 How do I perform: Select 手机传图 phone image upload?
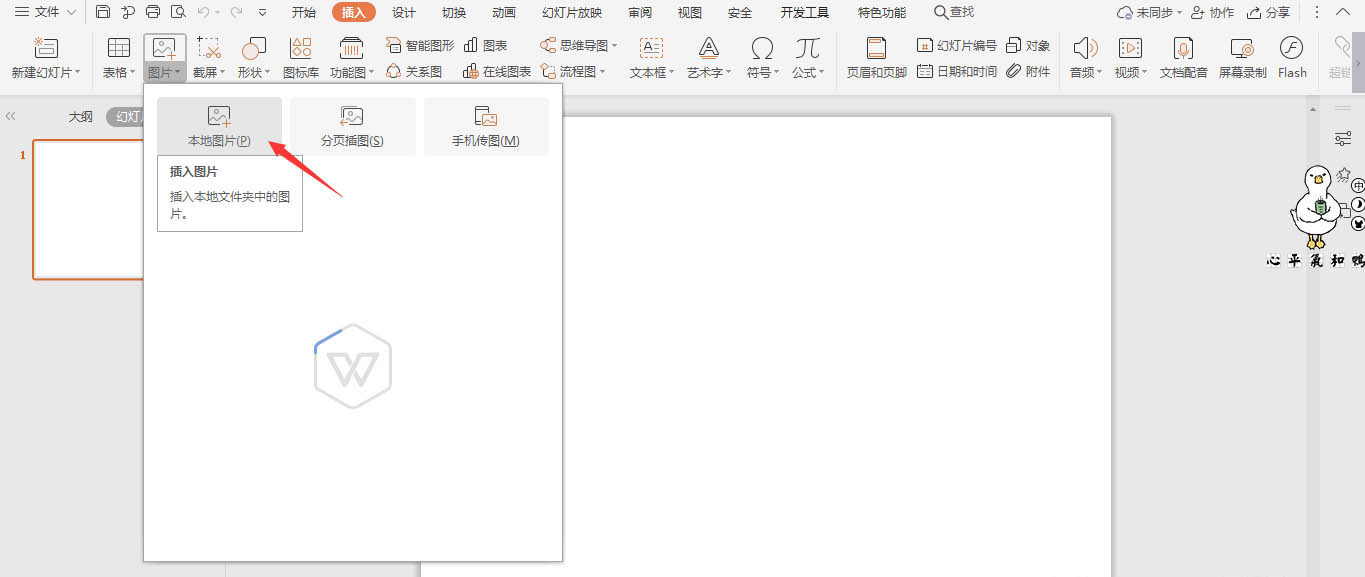486,127
